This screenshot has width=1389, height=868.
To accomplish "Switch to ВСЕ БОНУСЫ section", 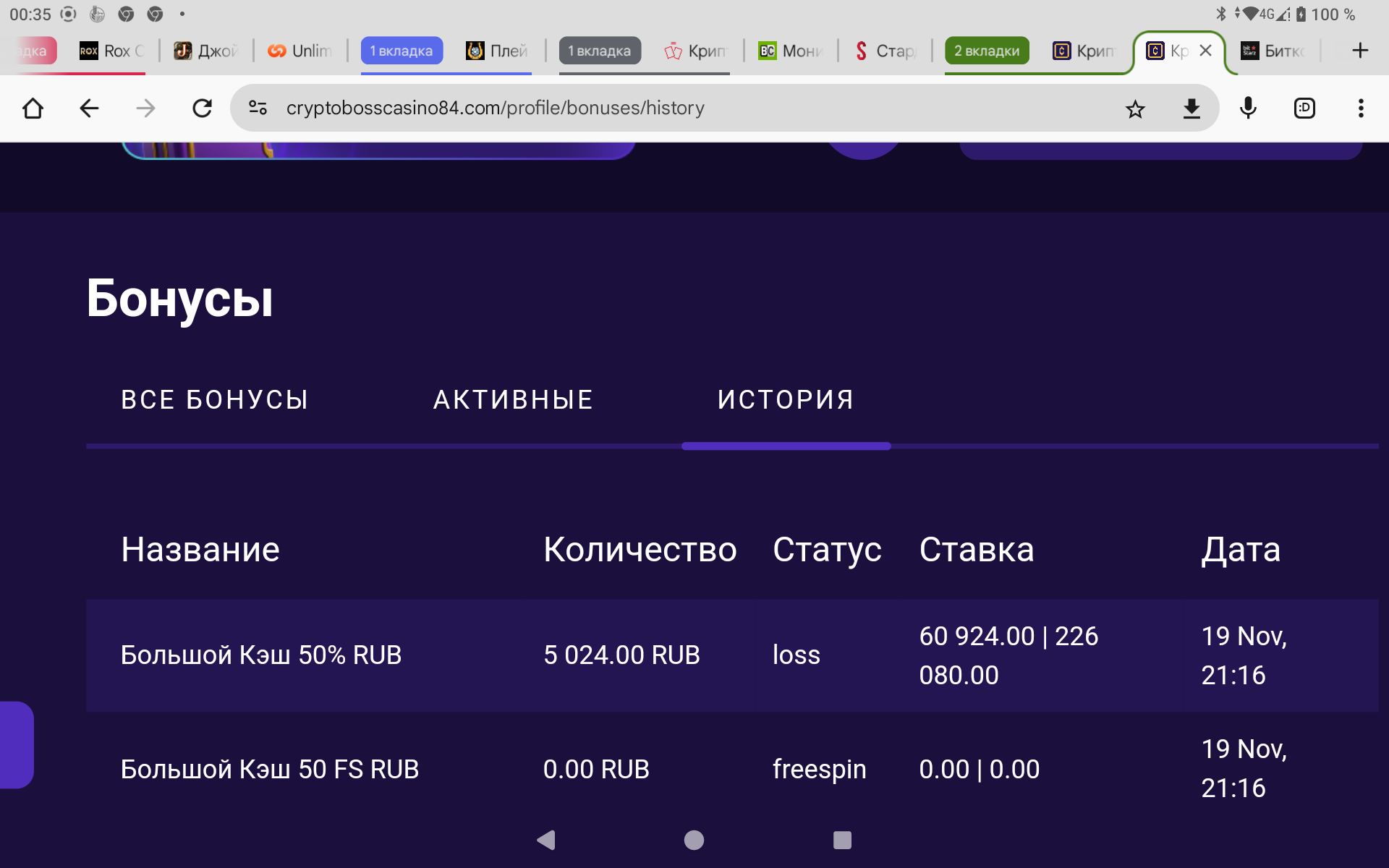I will [x=215, y=400].
